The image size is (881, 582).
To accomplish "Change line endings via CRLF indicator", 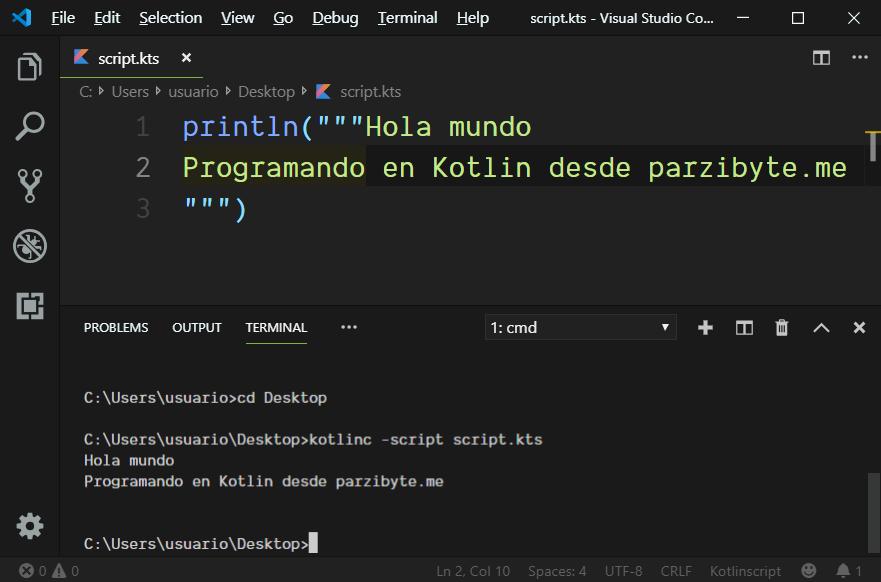I will pos(676,571).
